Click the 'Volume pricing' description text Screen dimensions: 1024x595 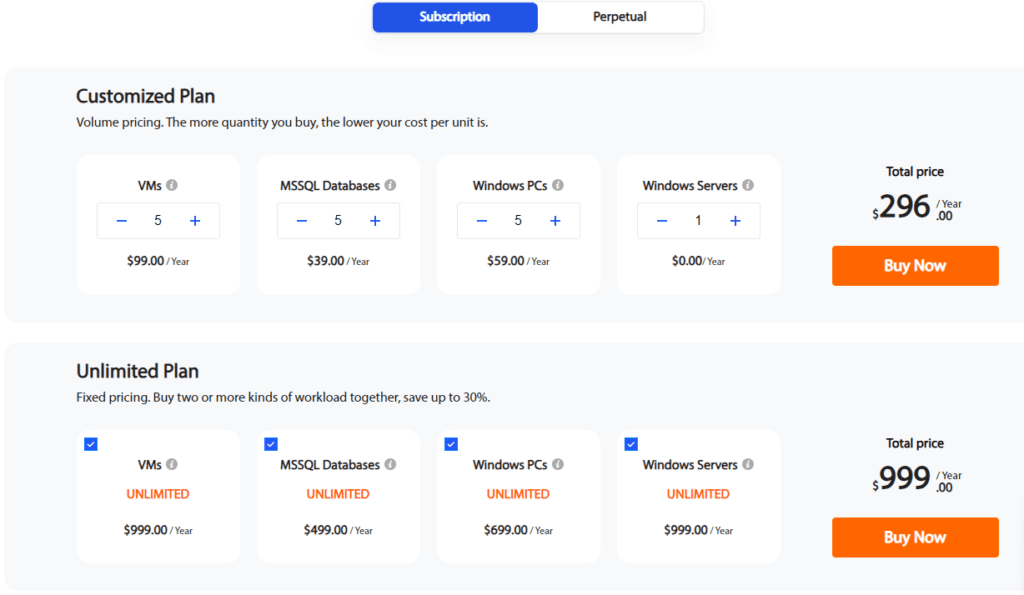point(282,122)
